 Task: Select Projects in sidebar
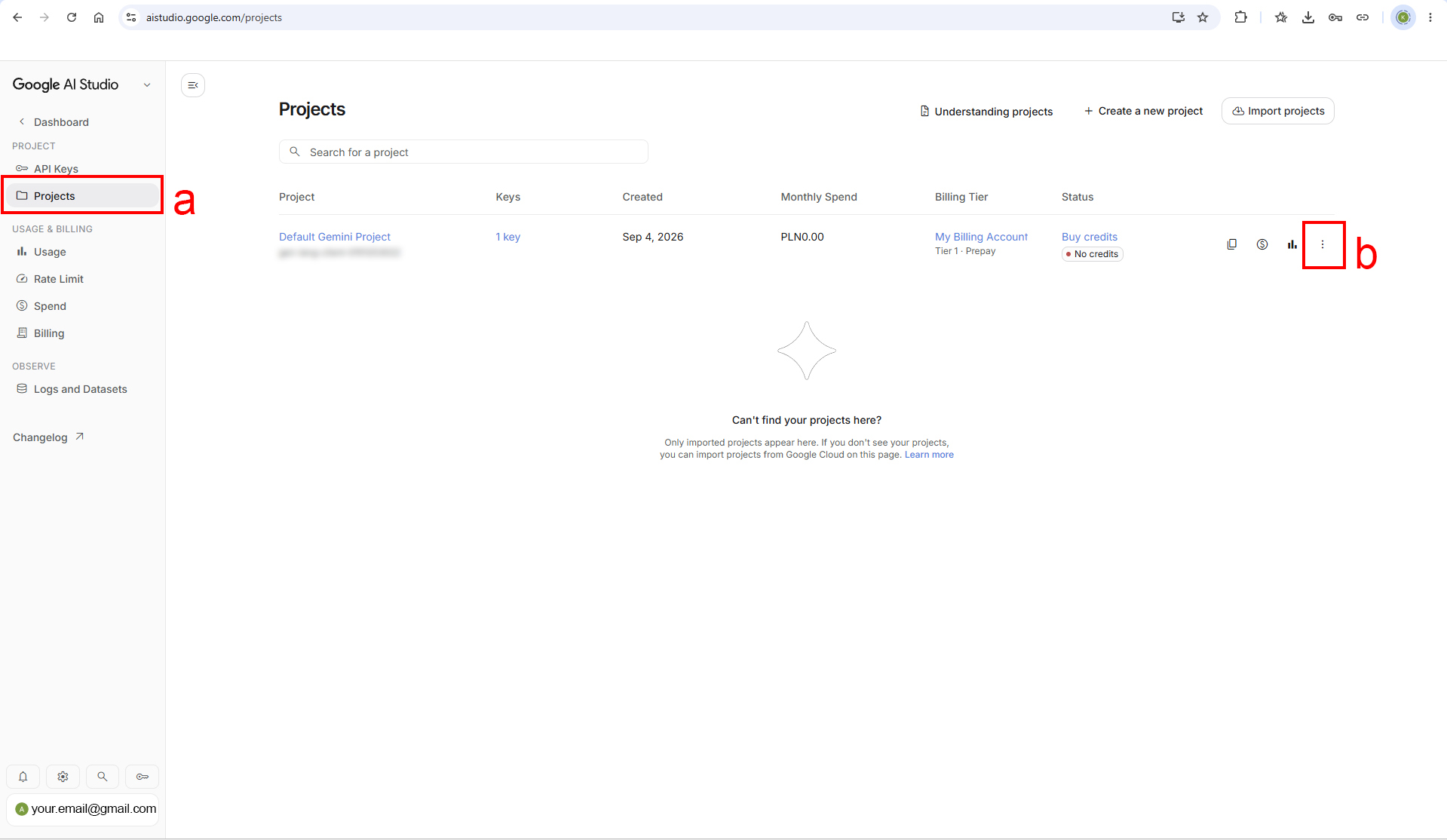tap(82, 196)
